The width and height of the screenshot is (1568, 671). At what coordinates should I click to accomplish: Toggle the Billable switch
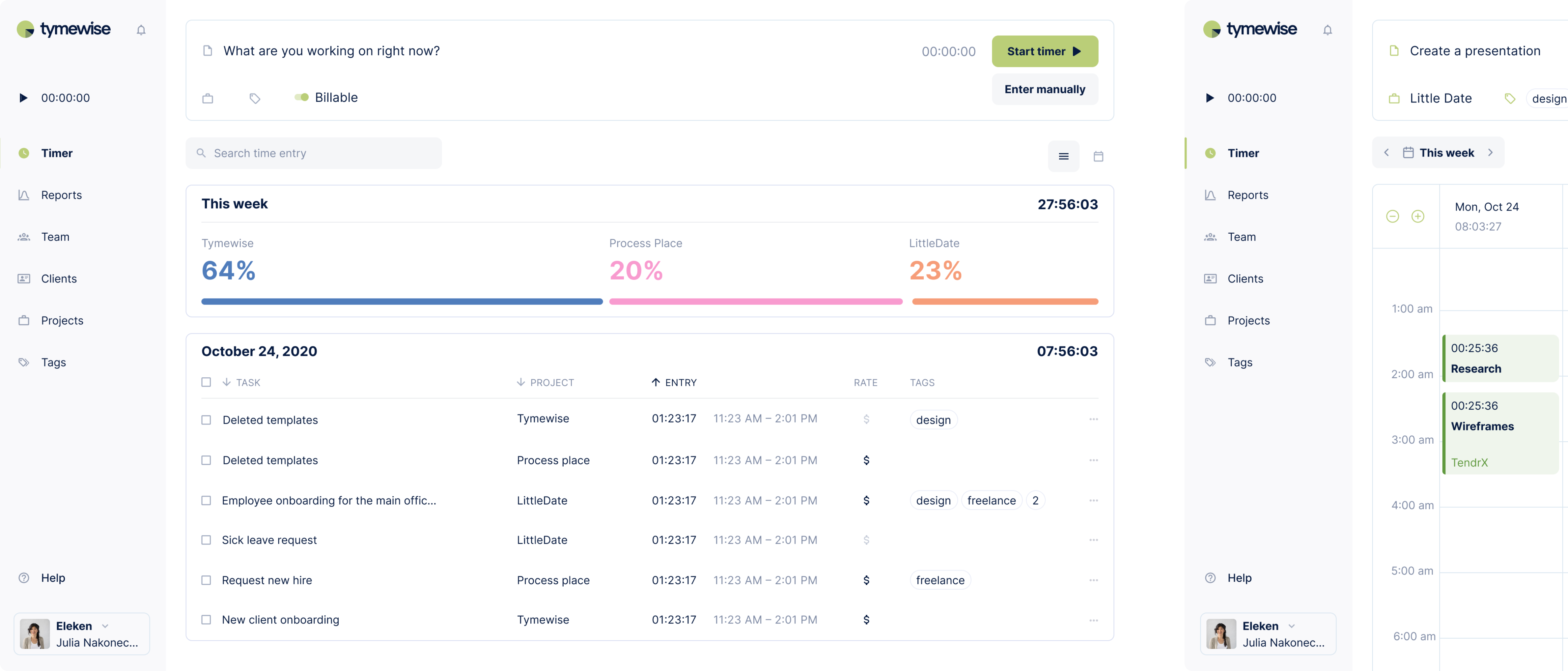(x=301, y=98)
